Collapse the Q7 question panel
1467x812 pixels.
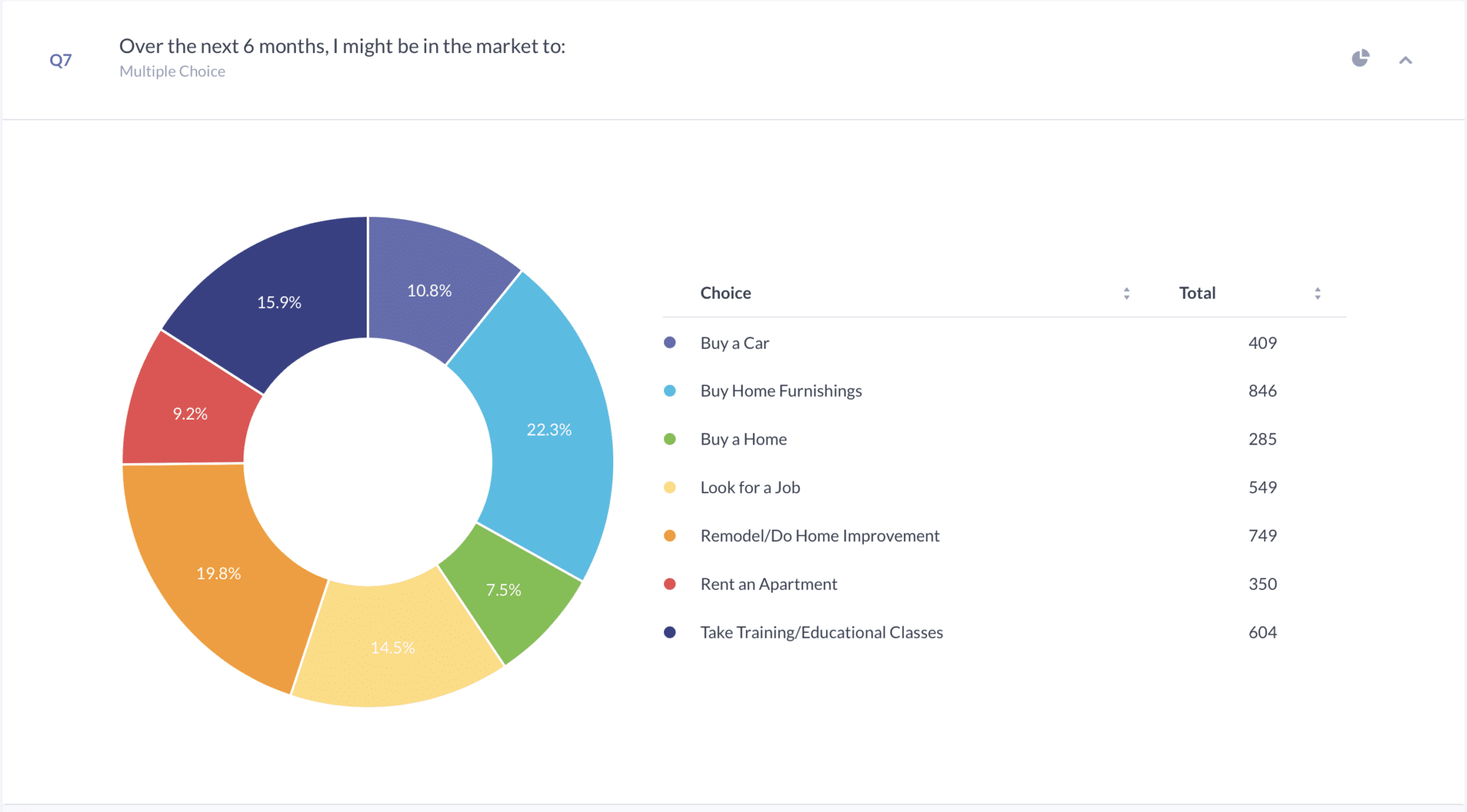pyautogui.click(x=1405, y=60)
